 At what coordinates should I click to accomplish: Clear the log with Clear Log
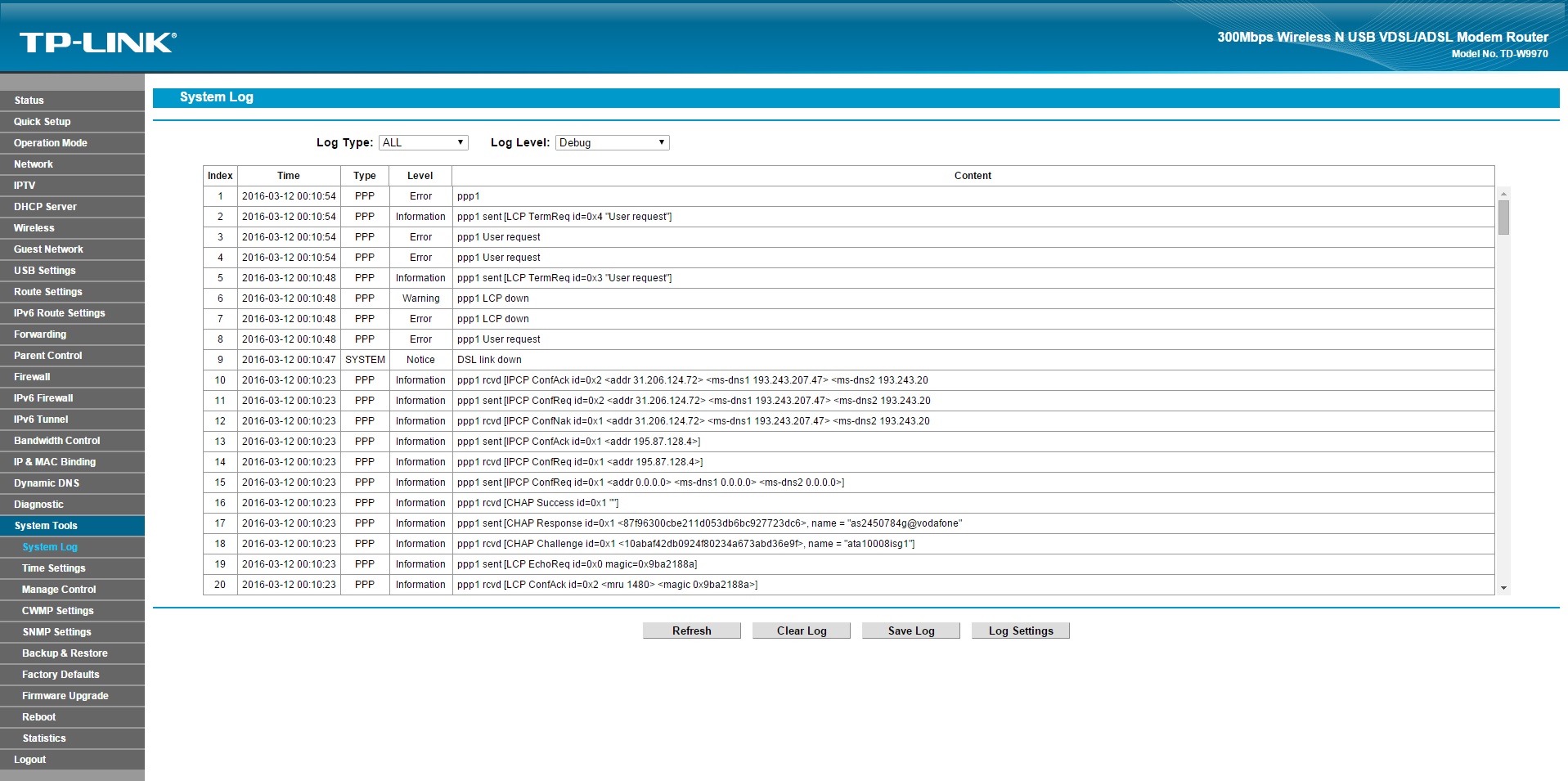click(x=802, y=631)
